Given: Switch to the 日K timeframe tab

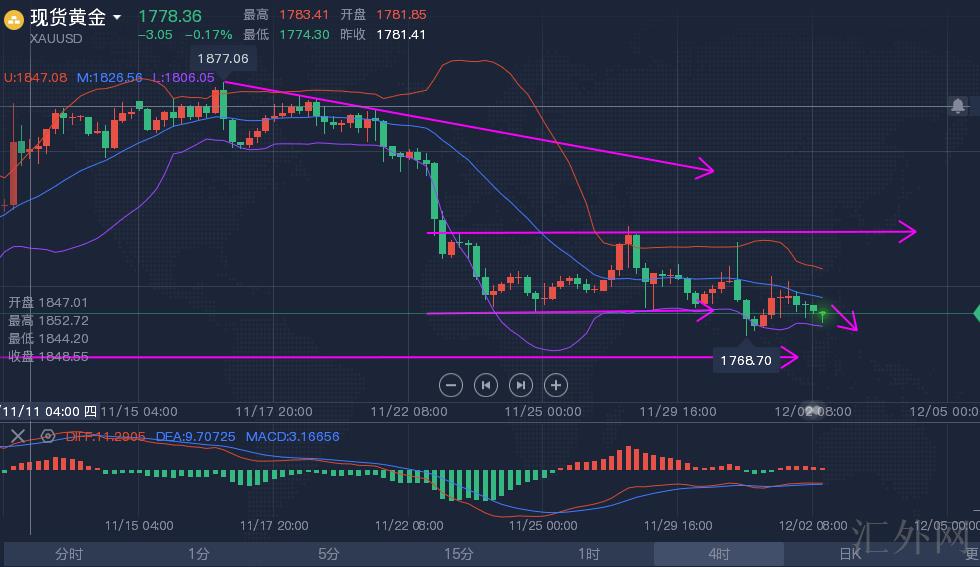Looking at the screenshot, I should pos(850,554).
